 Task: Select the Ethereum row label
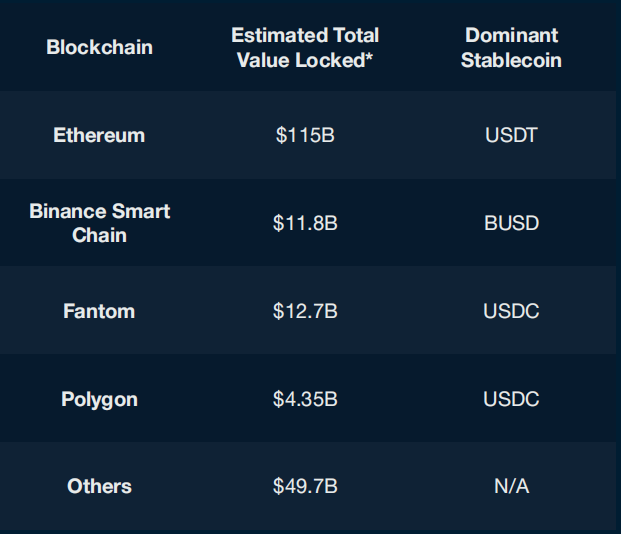tap(99, 135)
